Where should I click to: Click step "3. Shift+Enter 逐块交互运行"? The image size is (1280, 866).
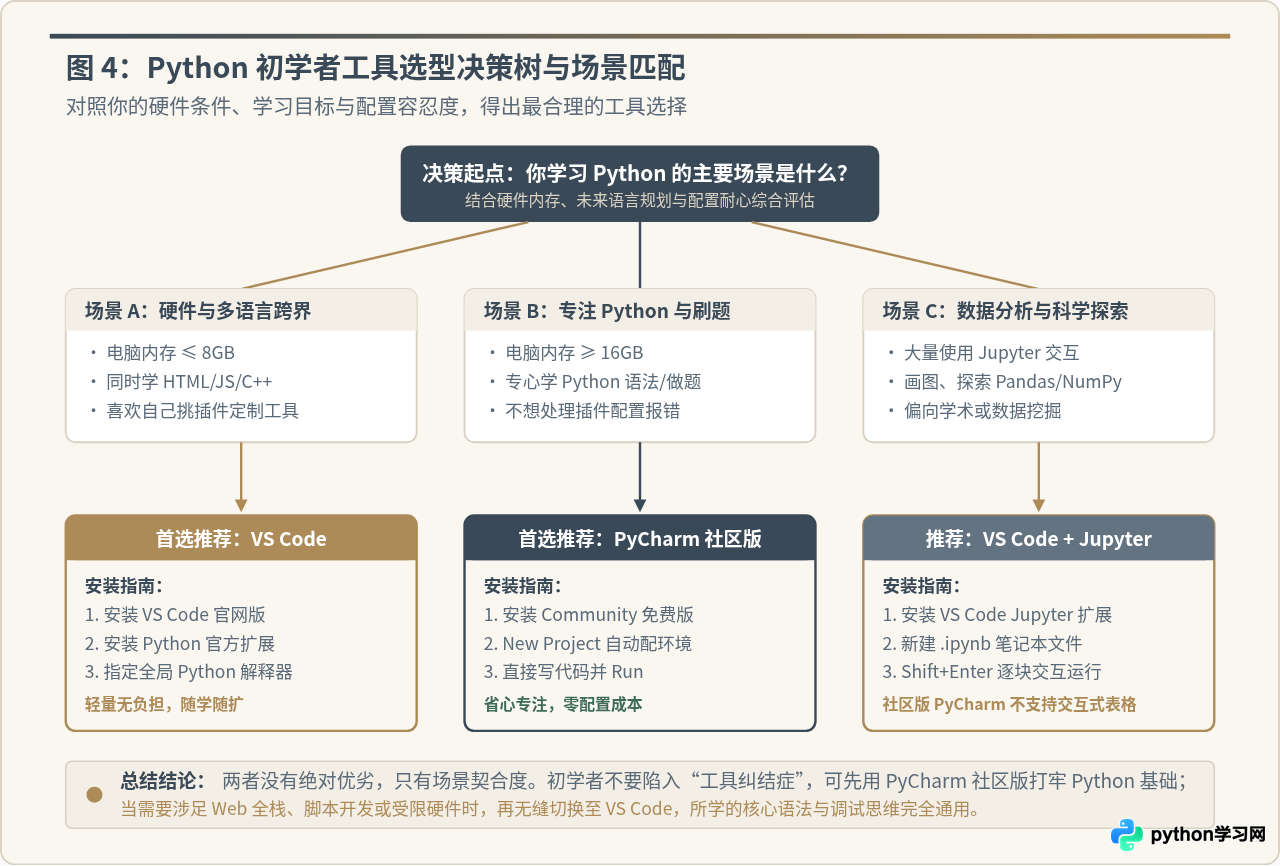[992, 672]
